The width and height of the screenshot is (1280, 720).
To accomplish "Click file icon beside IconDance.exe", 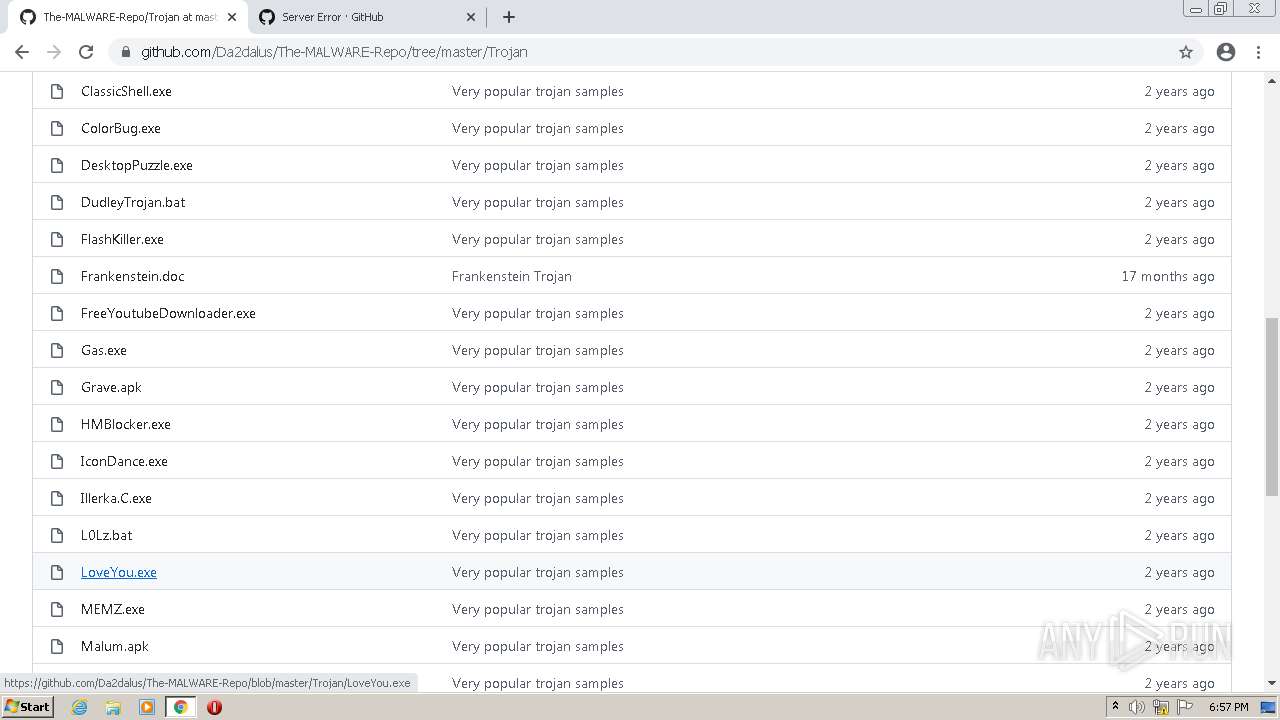I will [57, 461].
